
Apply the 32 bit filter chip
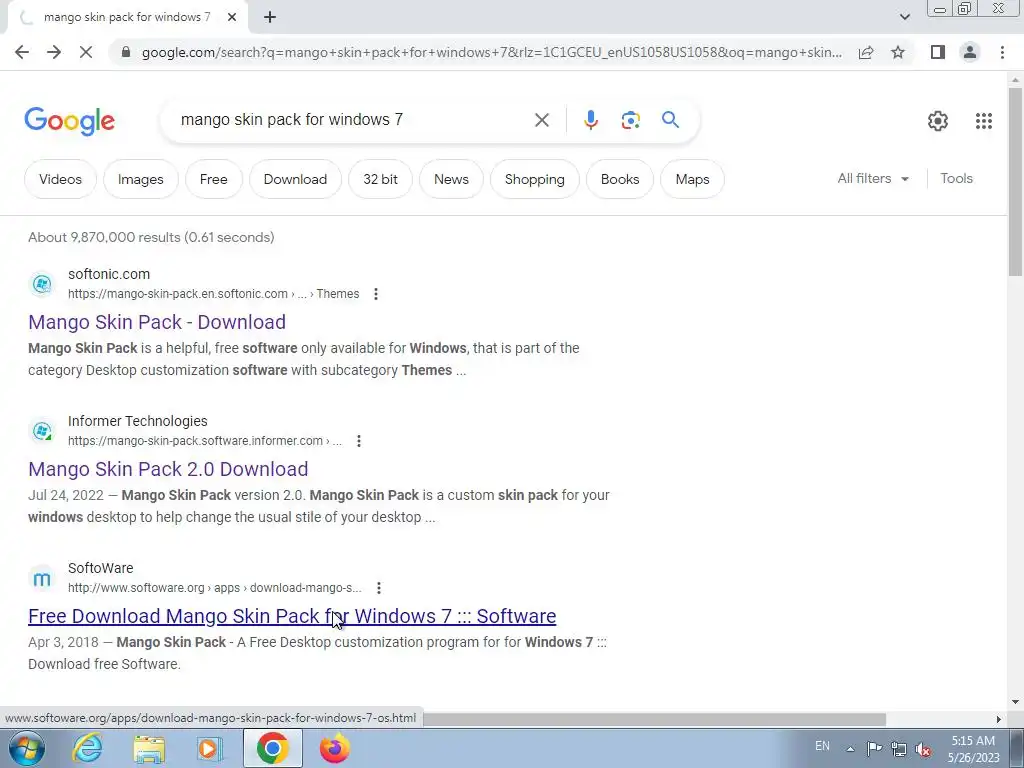click(x=380, y=179)
